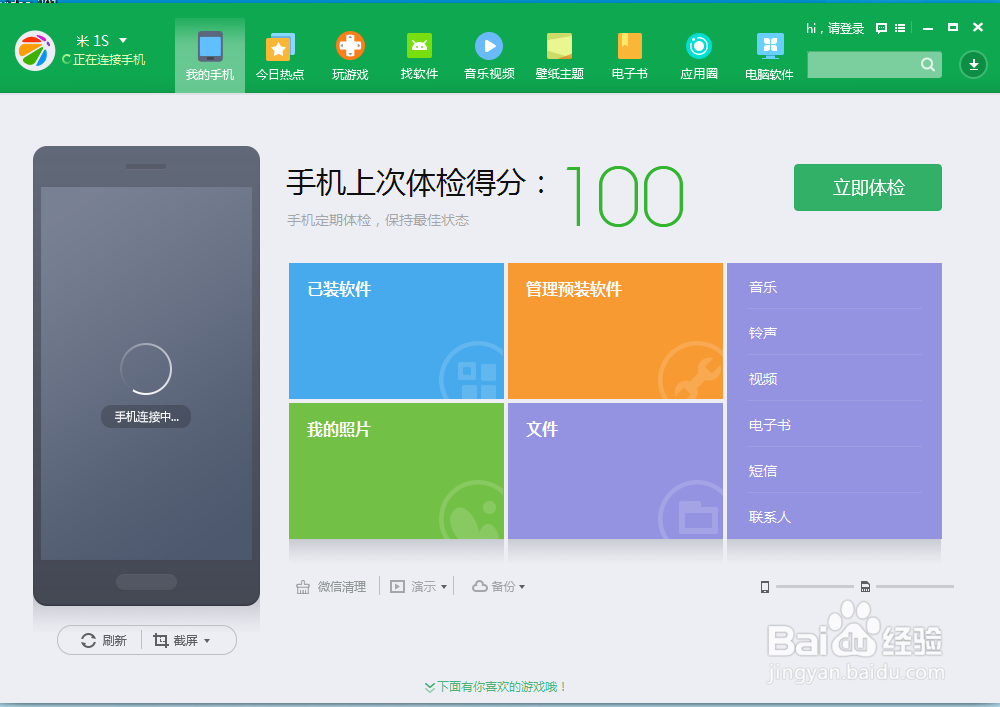The image size is (1000, 707).
Task: Click the 正在连接手机 status text
Action: 109,59
